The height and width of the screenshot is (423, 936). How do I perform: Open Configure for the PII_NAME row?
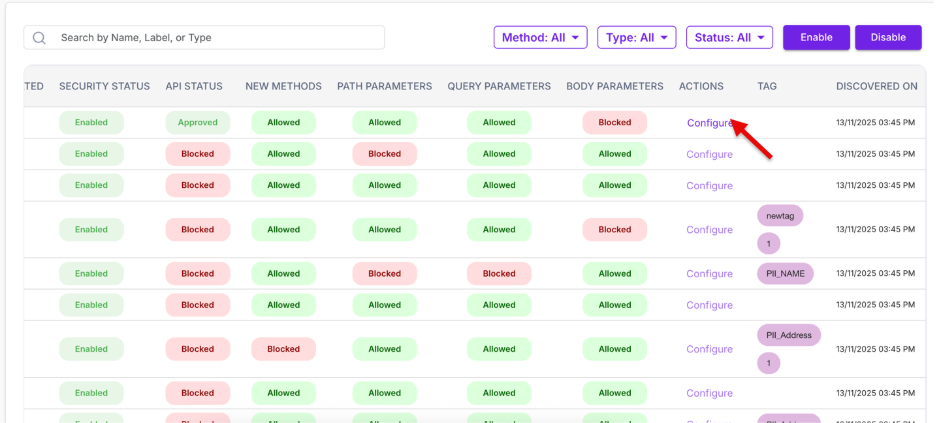[709, 274]
